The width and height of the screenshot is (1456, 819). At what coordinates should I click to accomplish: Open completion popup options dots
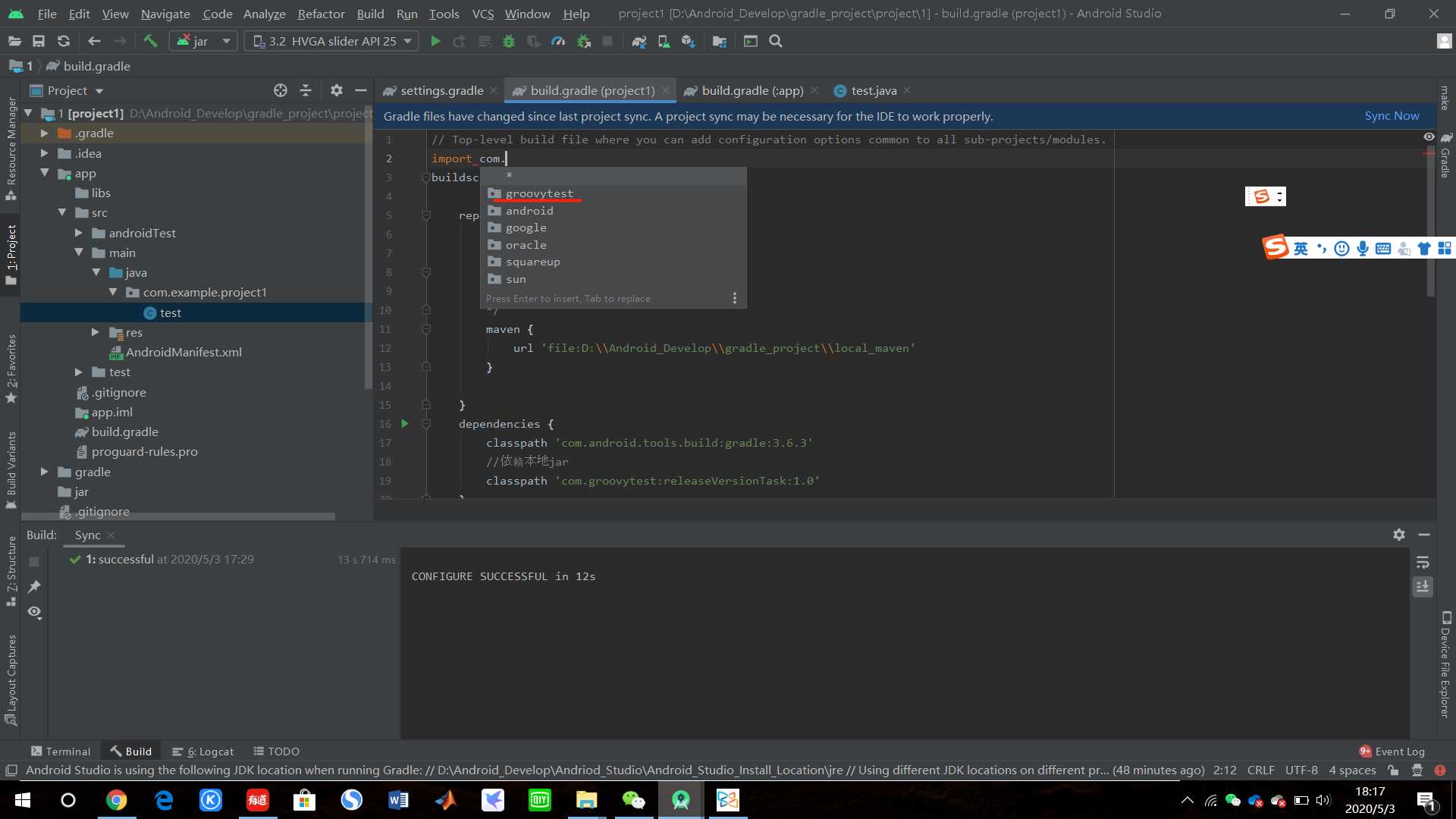pyautogui.click(x=734, y=298)
